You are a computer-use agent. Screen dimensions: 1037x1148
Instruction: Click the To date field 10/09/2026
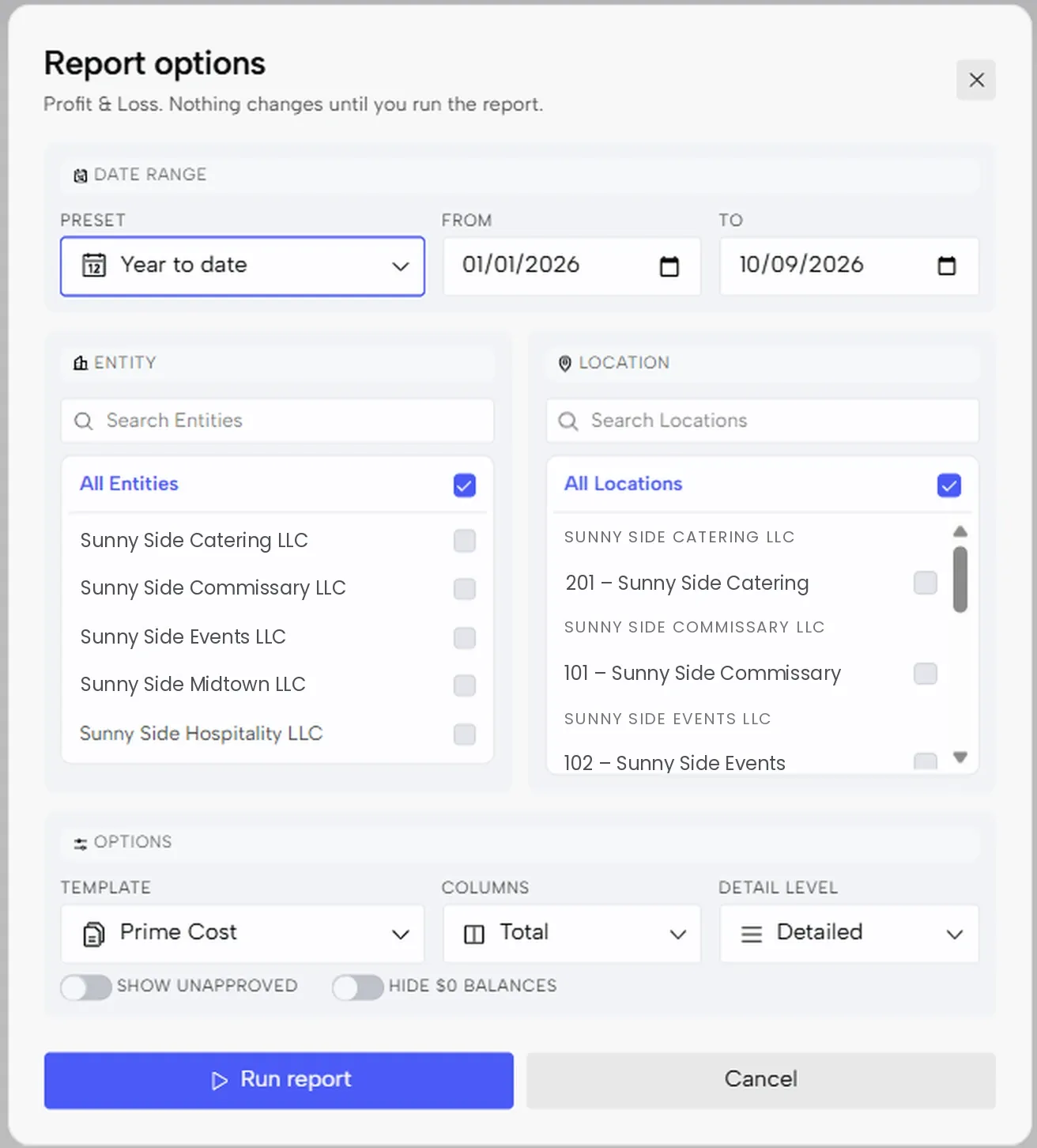point(849,266)
